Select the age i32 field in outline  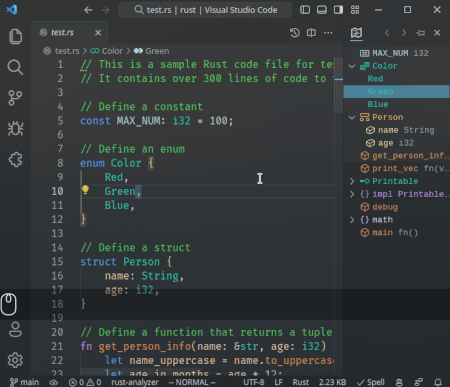(396, 143)
